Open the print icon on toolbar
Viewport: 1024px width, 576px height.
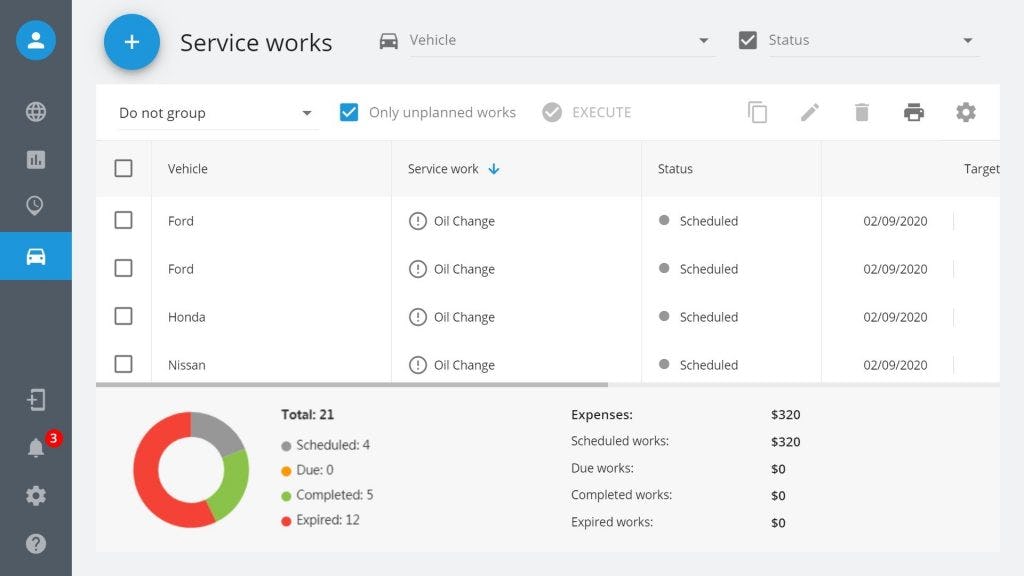pyautogui.click(x=913, y=112)
